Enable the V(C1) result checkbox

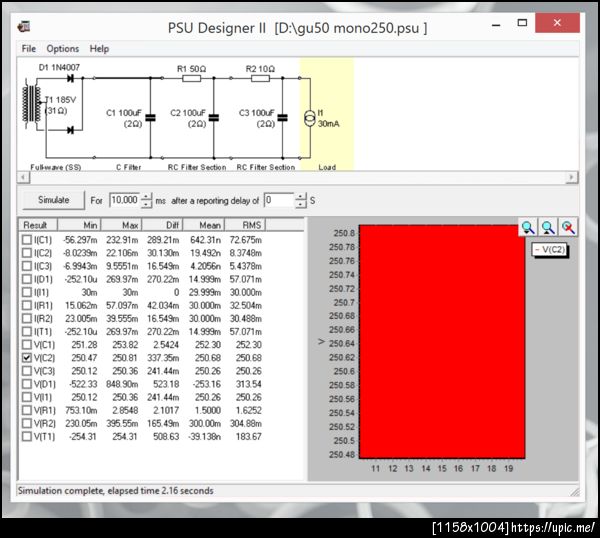[26, 345]
